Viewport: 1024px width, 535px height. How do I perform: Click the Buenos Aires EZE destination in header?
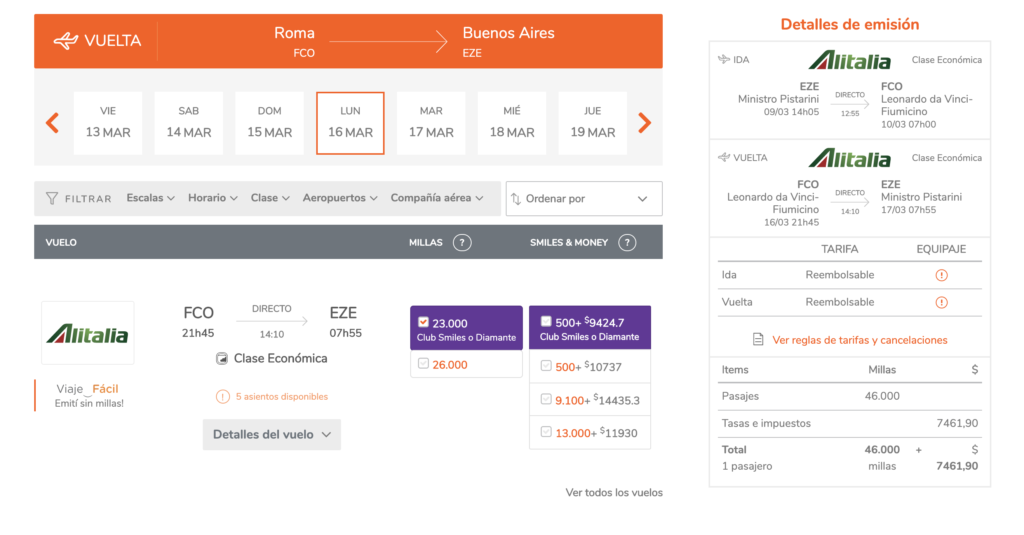(508, 41)
